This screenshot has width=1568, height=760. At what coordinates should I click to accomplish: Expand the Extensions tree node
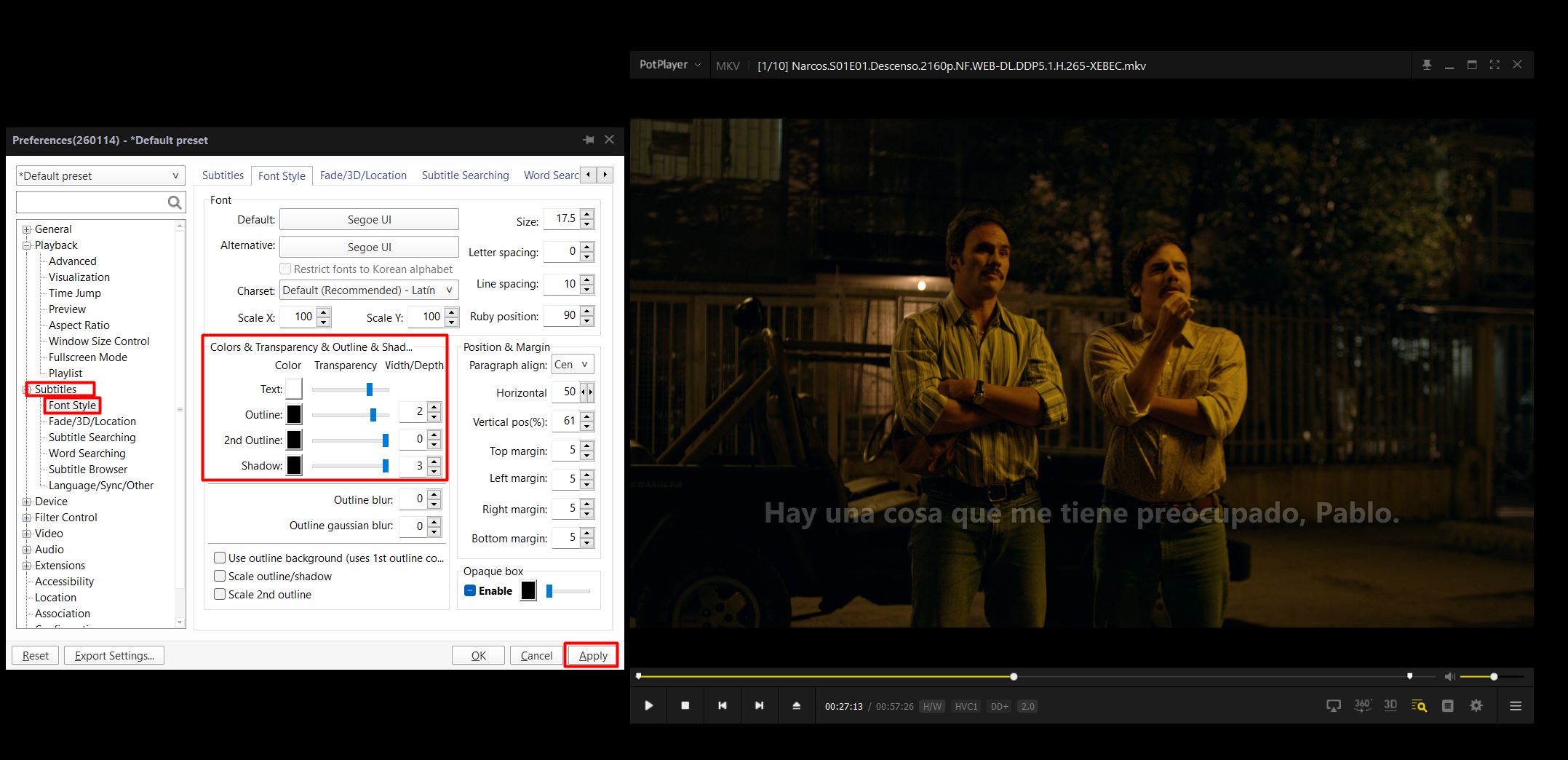(x=27, y=566)
